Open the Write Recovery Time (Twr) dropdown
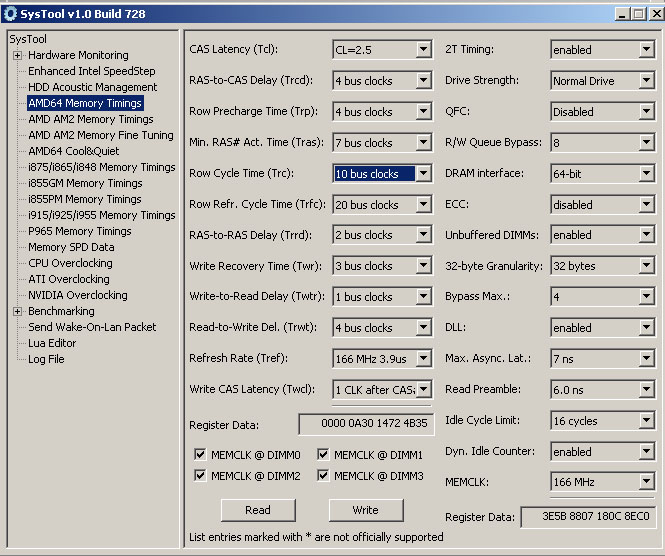665x556 pixels. (x=382, y=266)
